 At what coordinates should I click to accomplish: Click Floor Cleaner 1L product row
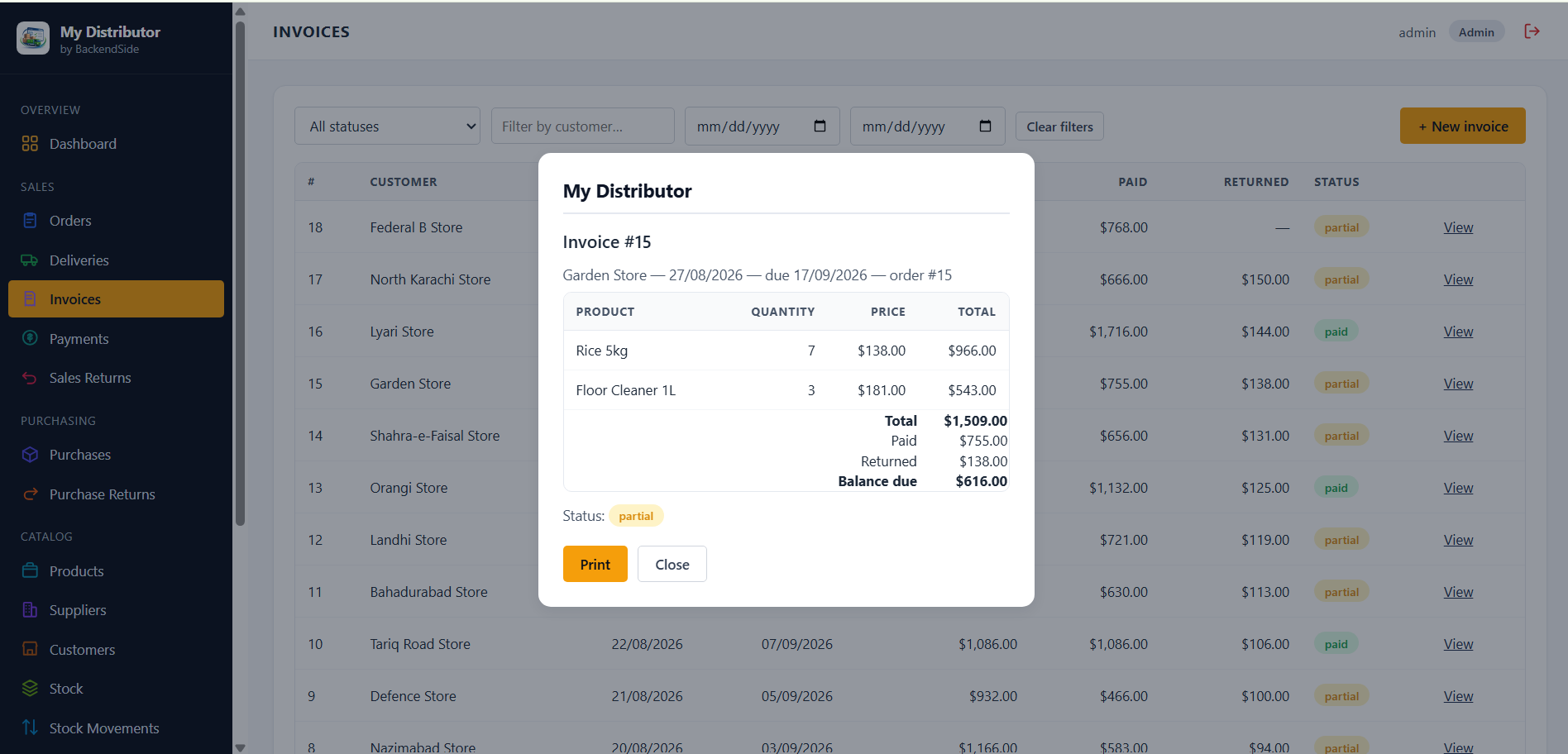pos(786,390)
